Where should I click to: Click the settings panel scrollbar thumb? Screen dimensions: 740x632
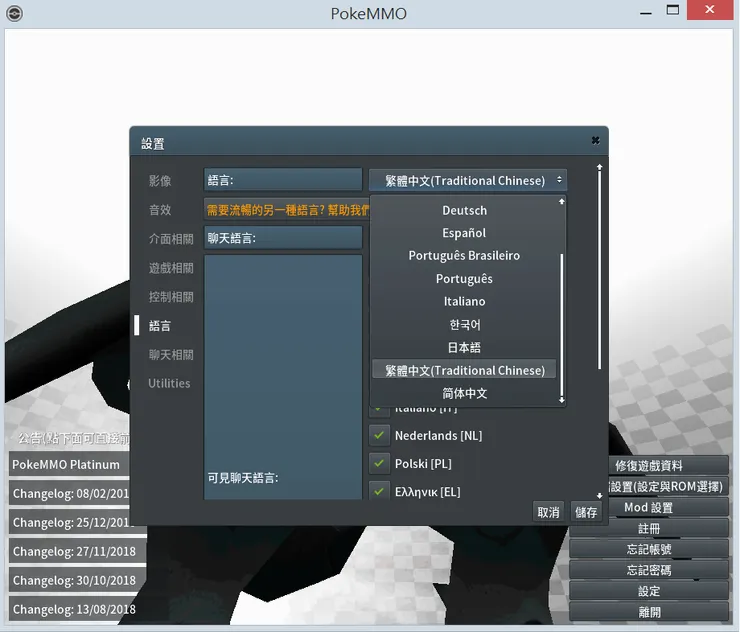pos(599,270)
